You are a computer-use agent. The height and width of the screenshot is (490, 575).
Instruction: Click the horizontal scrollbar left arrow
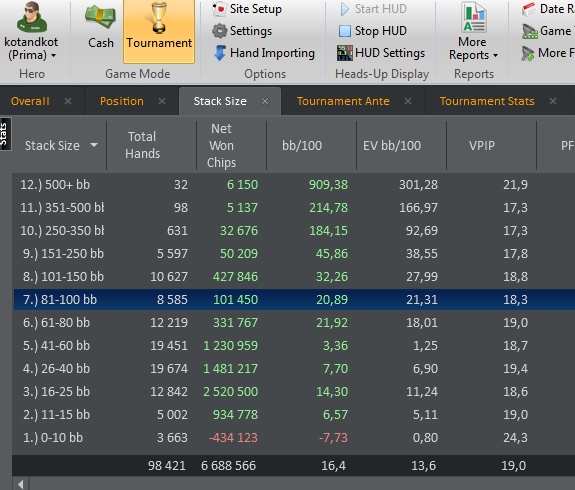pyautogui.click(x=21, y=484)
